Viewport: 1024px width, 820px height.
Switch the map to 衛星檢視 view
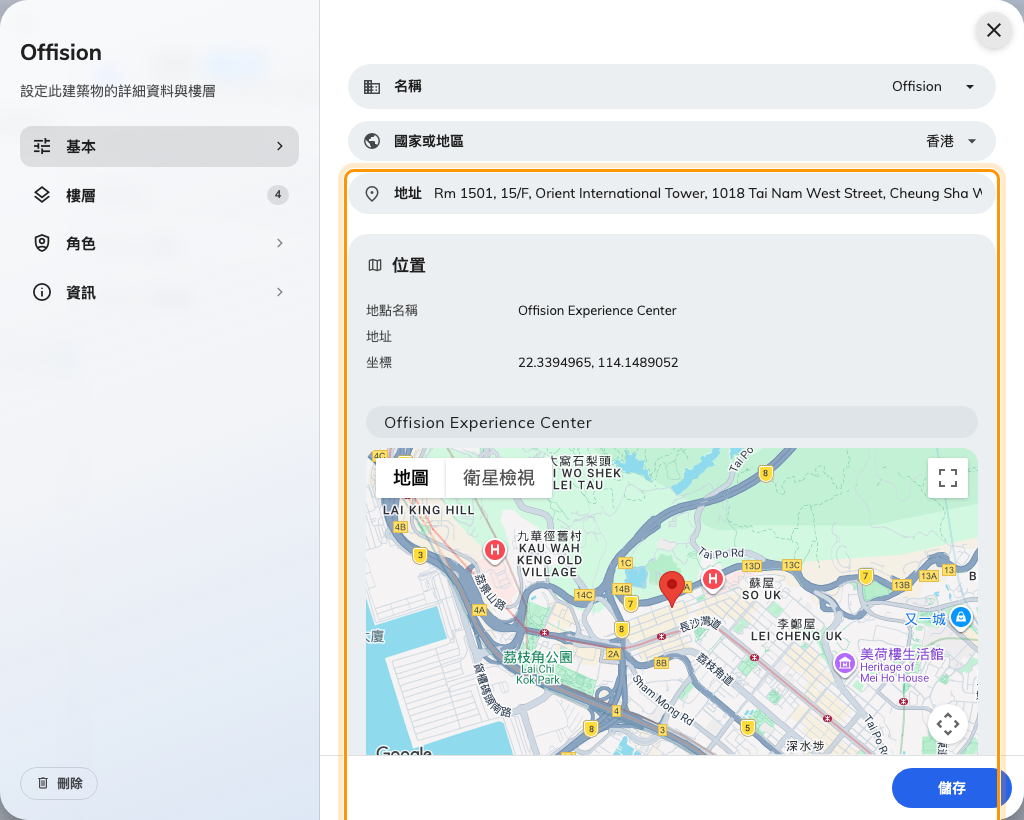click(x=499, y=478)
